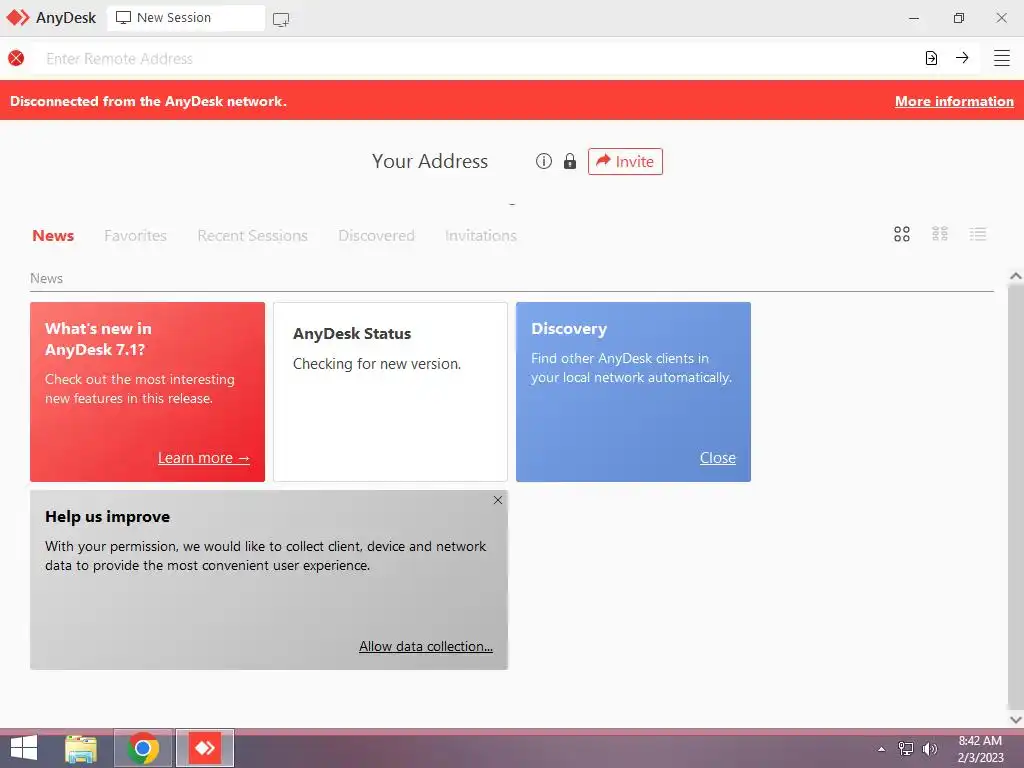The image size is (1024, 768).
Task: Click the taskbar clock and date
Action: click(980, 749)
